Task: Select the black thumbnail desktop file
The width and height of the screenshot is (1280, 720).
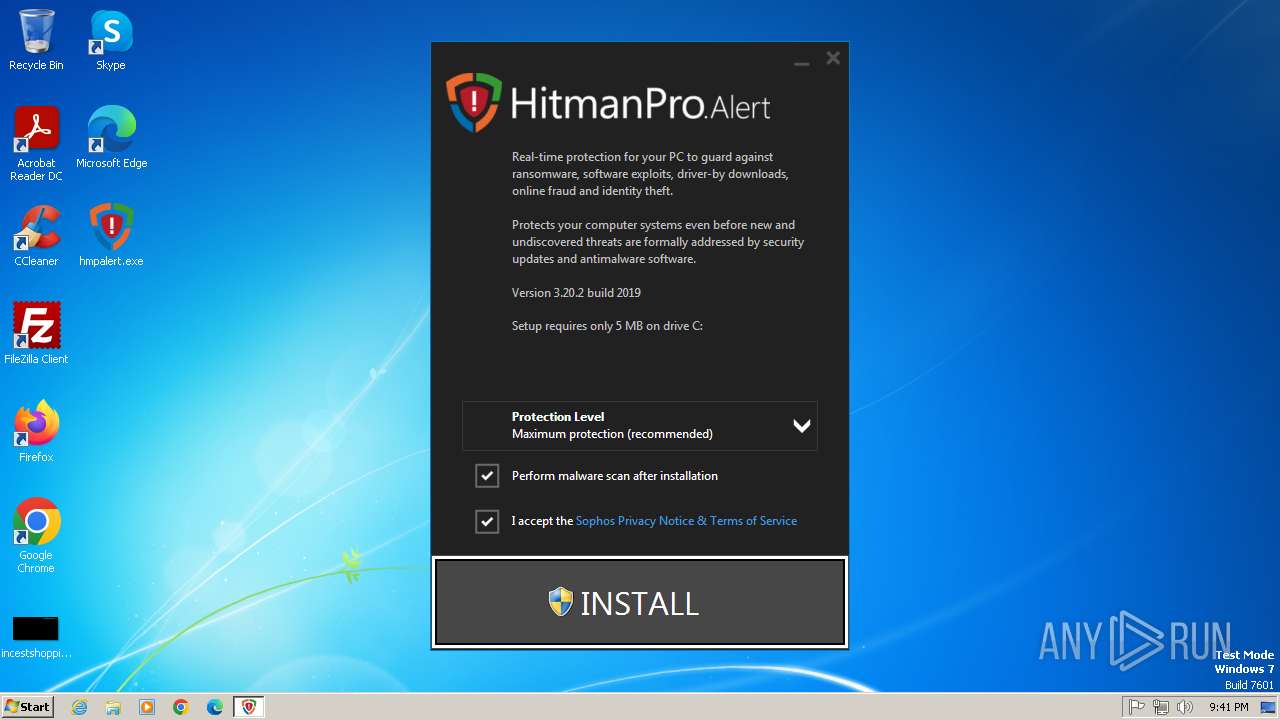Action: coord(36,638)
